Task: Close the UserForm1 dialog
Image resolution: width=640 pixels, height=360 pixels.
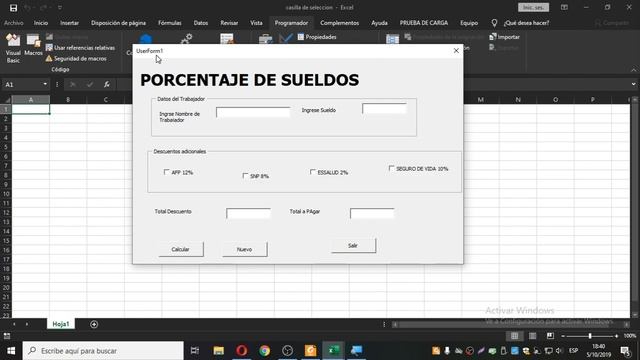Action: (x=456, y=51)
